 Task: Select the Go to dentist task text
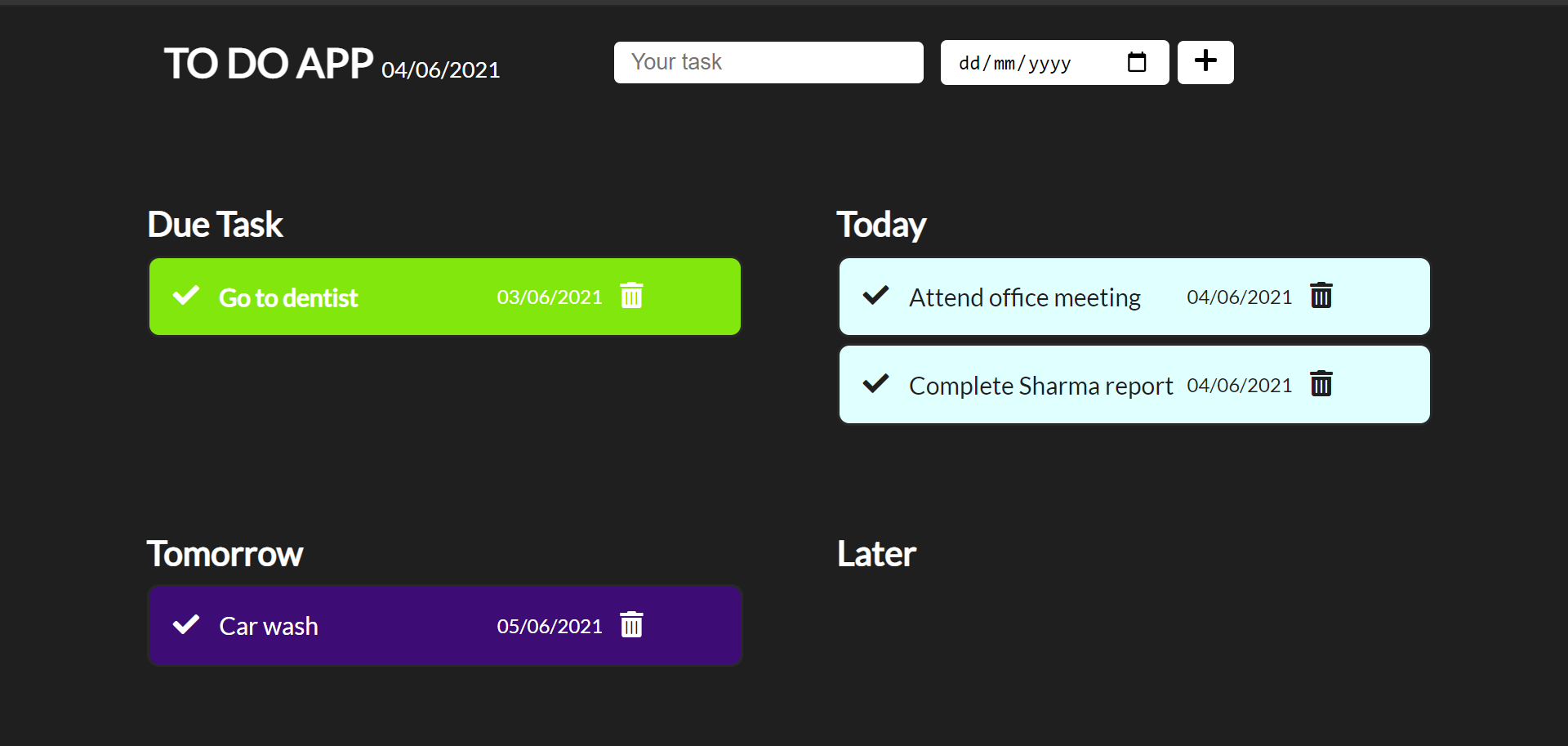coord(288,298)
